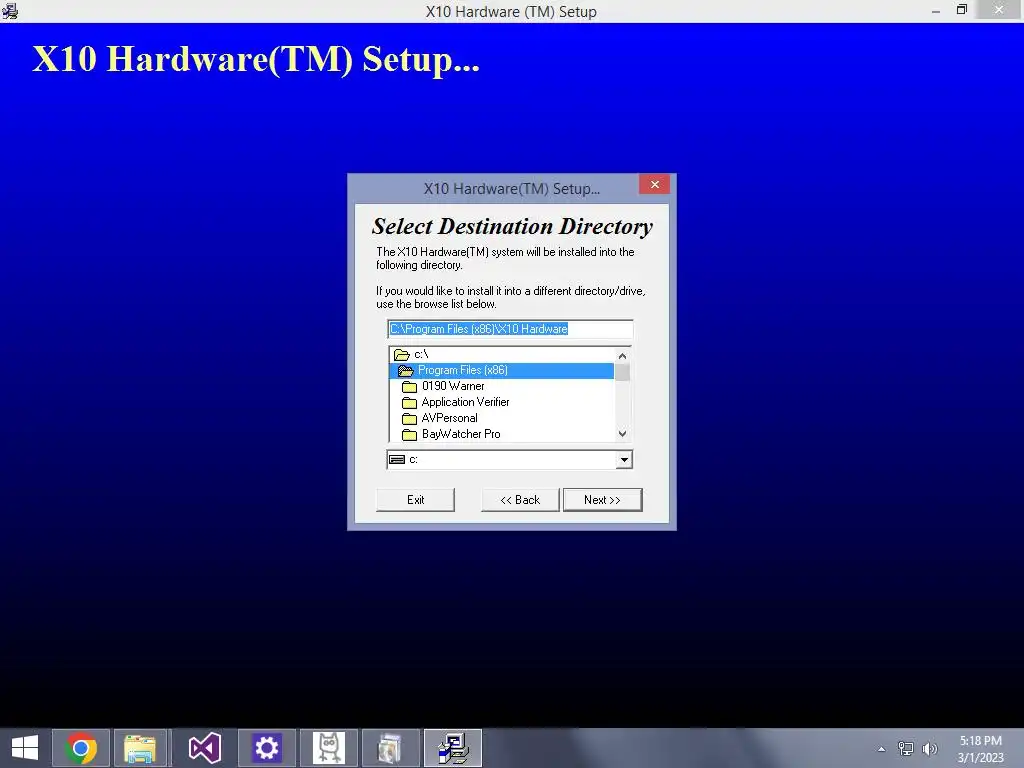1024x768 pixels.
Task: Click folder icon next to 0190 Warner
Action: pyautogui.click(x=409, y=387)
